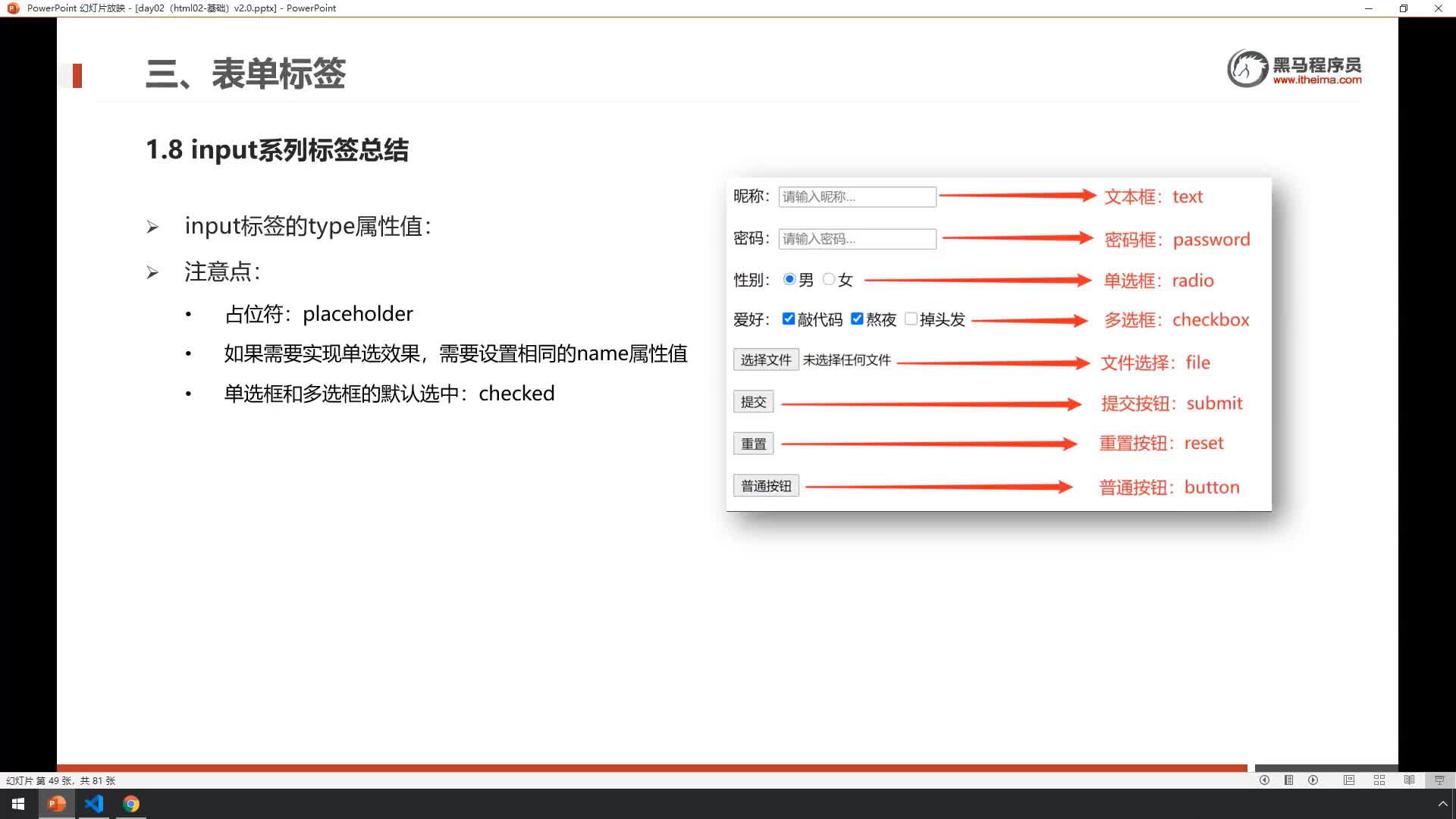Click the bullet input标签的type属性值
The height and width of the screenshot is (819, 1456).
(308, 226)
